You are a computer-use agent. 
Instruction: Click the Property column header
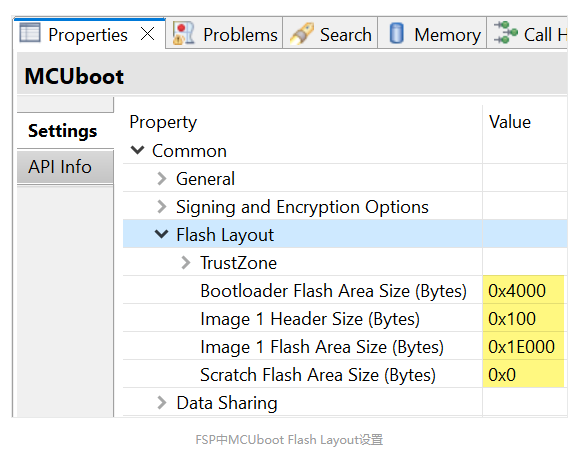(x=163, y=123)
